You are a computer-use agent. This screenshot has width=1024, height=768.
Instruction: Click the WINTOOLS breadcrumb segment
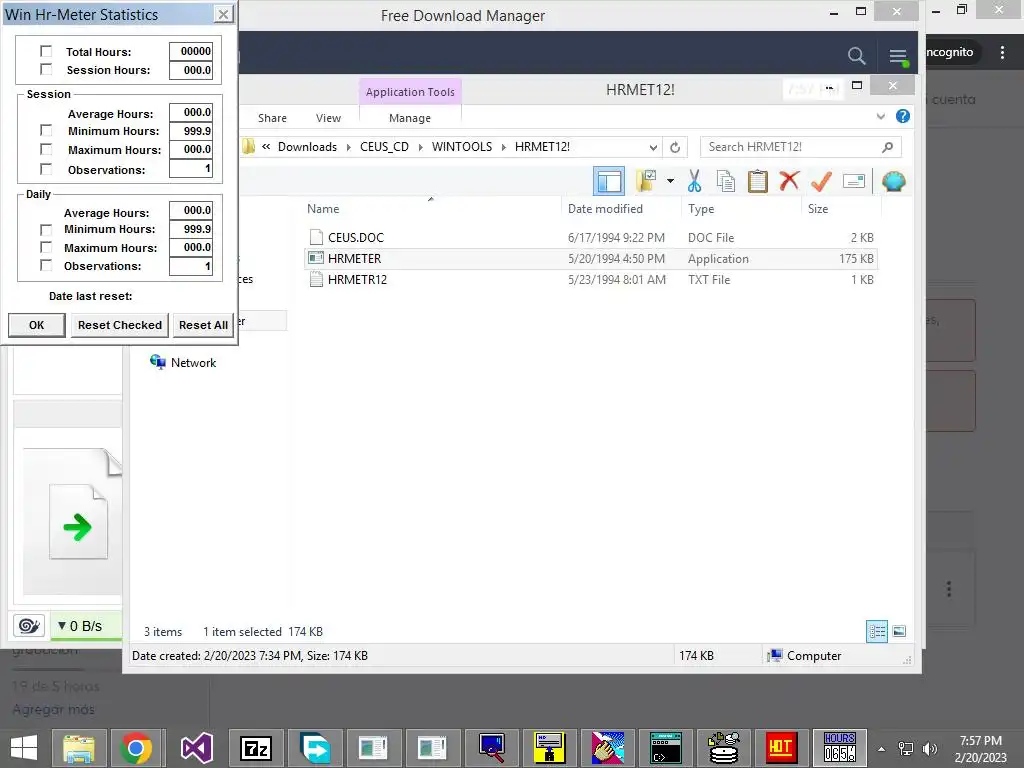point(462,147)
